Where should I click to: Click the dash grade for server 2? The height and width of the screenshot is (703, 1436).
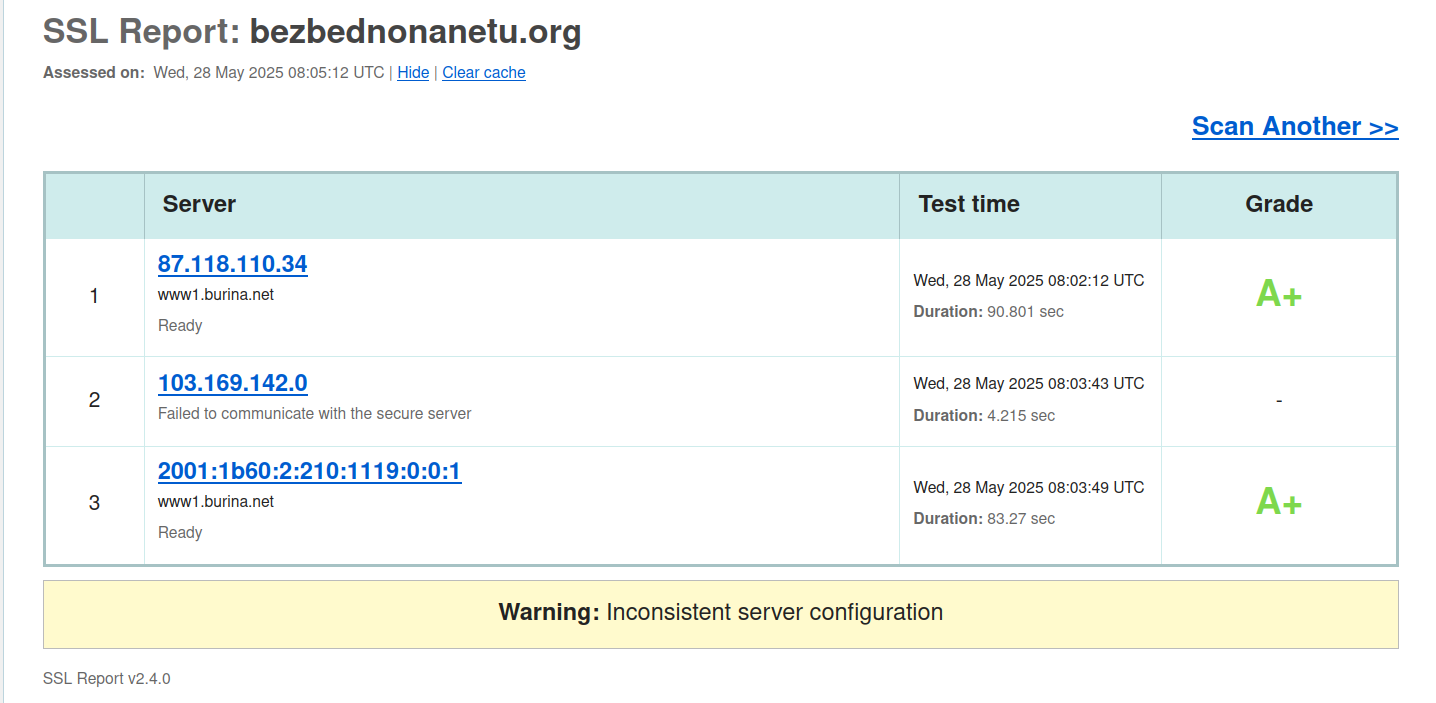click(1279, 400)
